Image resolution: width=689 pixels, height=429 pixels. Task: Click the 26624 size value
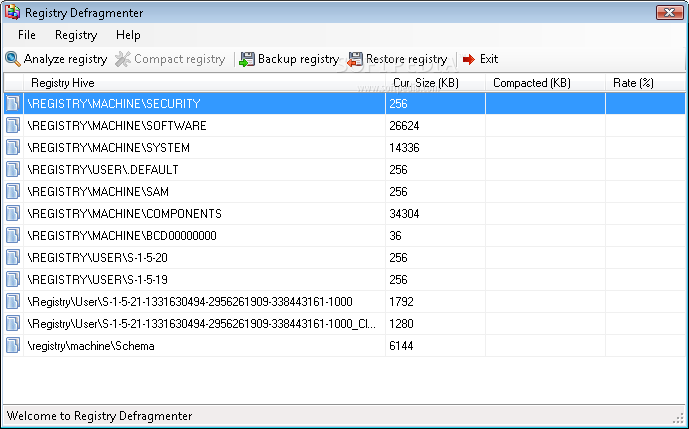point(404,126)
